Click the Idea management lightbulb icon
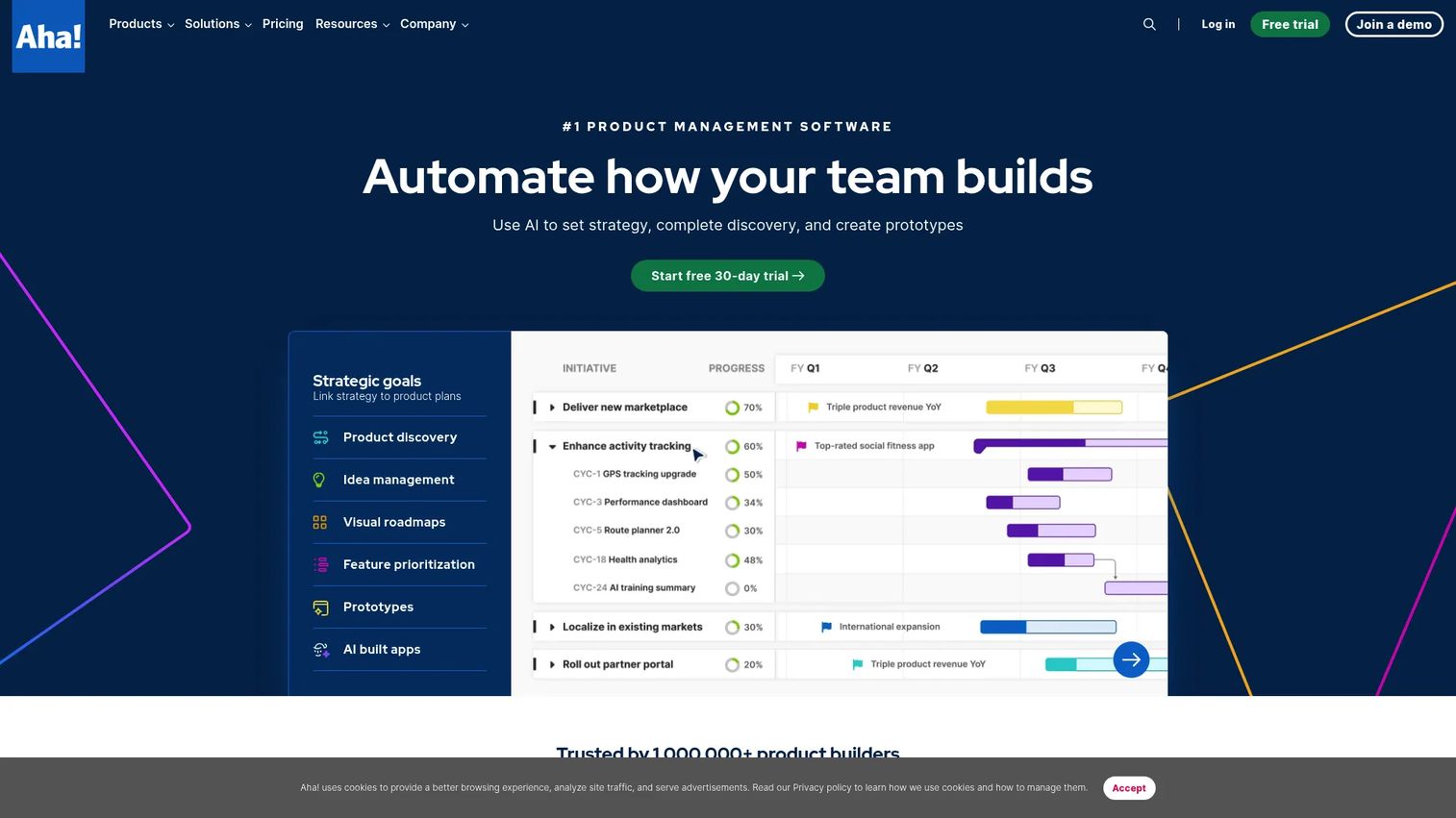The image size is (1456, 818). pos(319,480)
